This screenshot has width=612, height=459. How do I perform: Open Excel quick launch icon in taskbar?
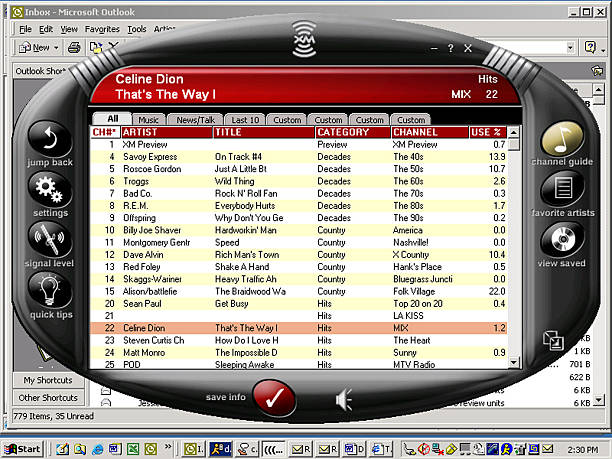point(133,449)
